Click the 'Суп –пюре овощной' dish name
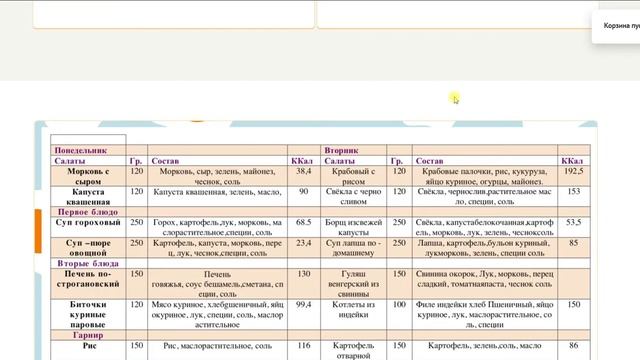Image resolution: width=640 pixels, height=360 pixels. (88, 248)
